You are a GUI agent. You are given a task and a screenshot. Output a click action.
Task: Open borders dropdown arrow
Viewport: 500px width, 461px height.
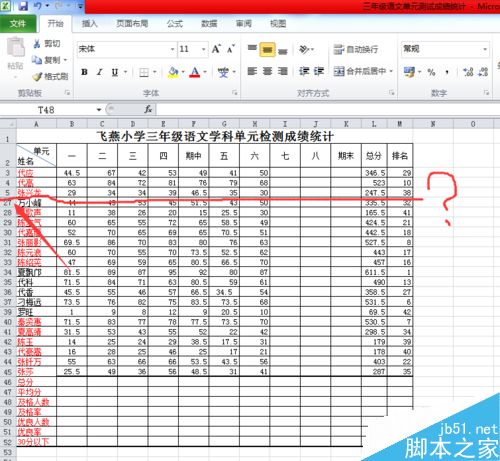click(x=155, y=72)
